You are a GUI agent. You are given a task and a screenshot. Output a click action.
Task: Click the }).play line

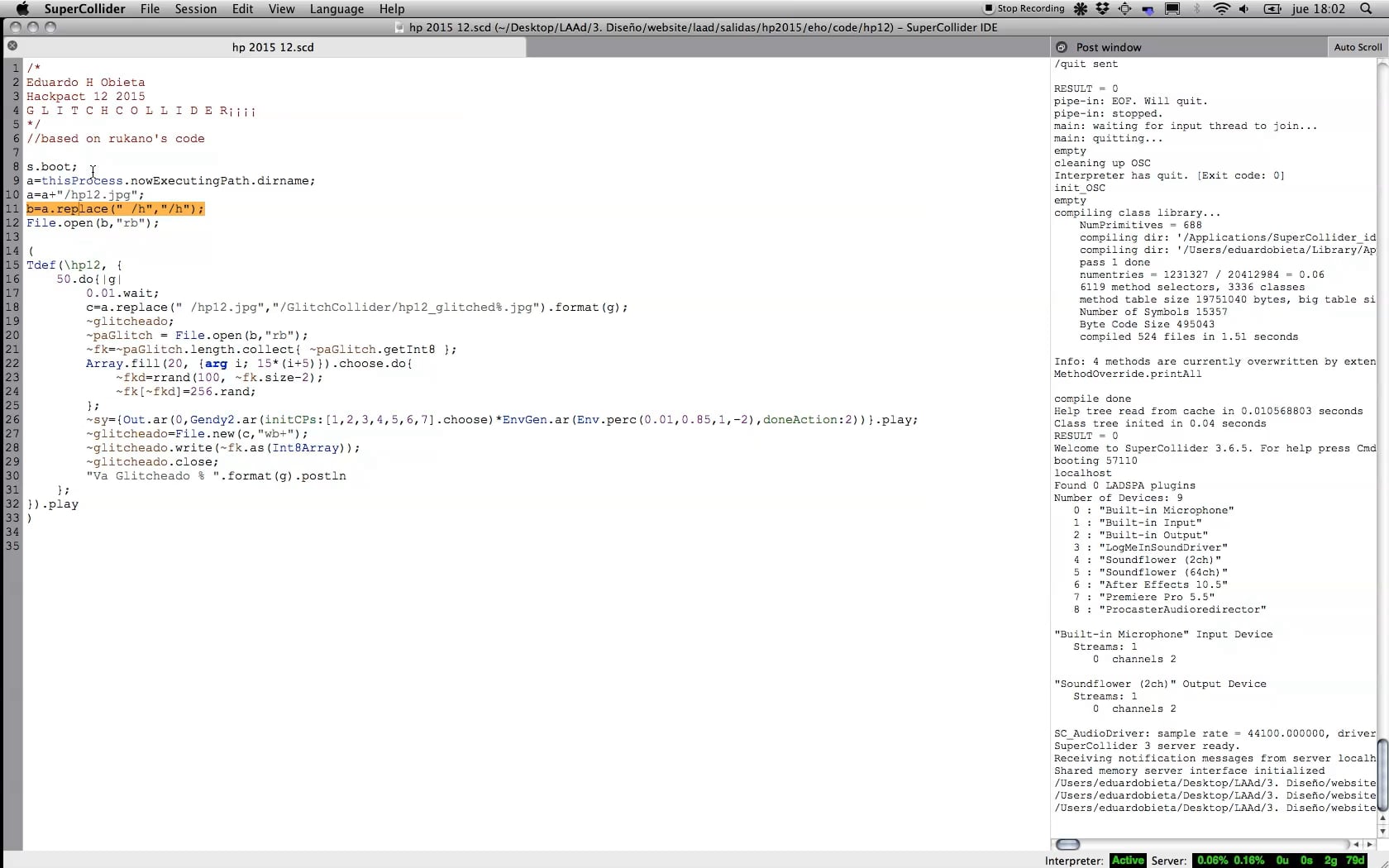tap(53, 503)
